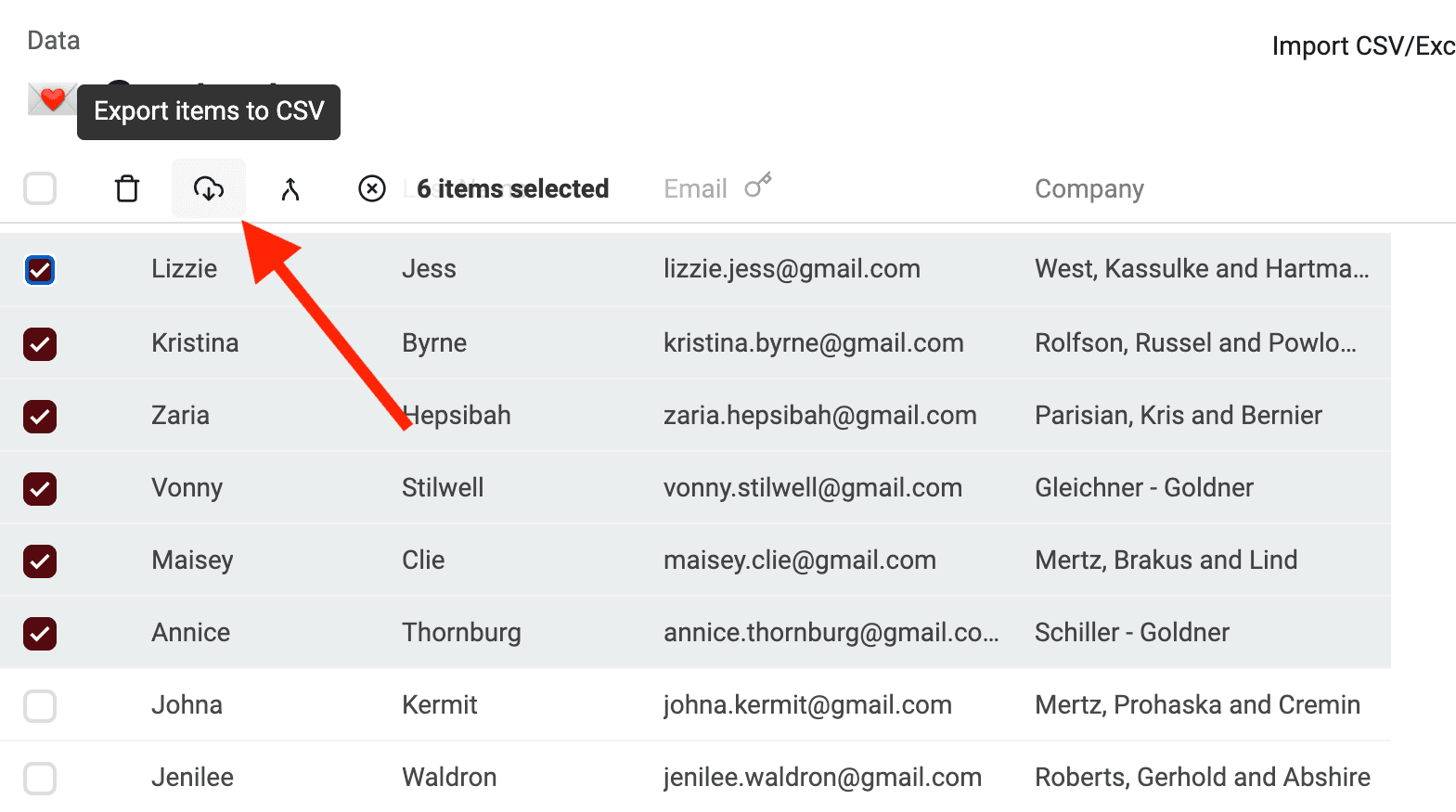Uncheck the Kristina Byrne row checkbox
This screenshot has width=1456, height=812.
40,344
